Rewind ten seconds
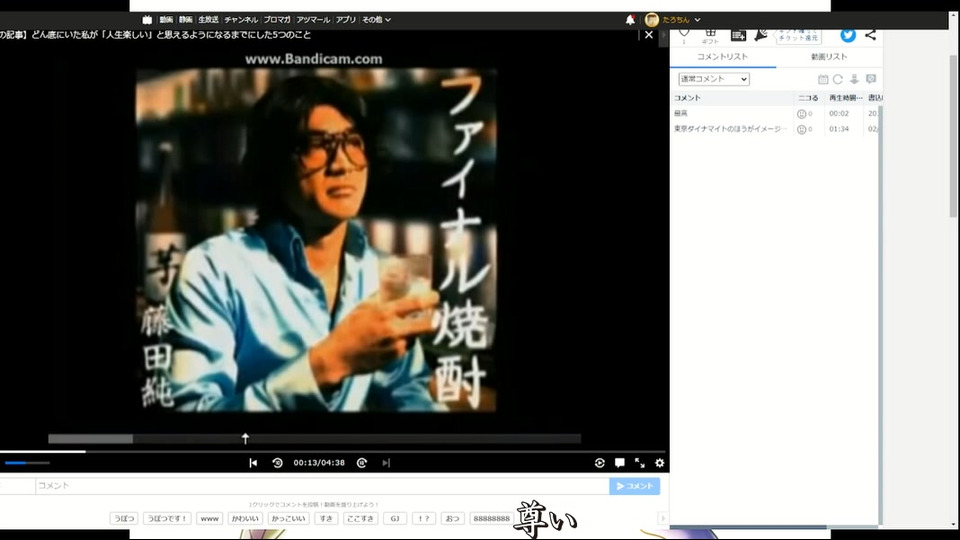 [x=277, y=463]
